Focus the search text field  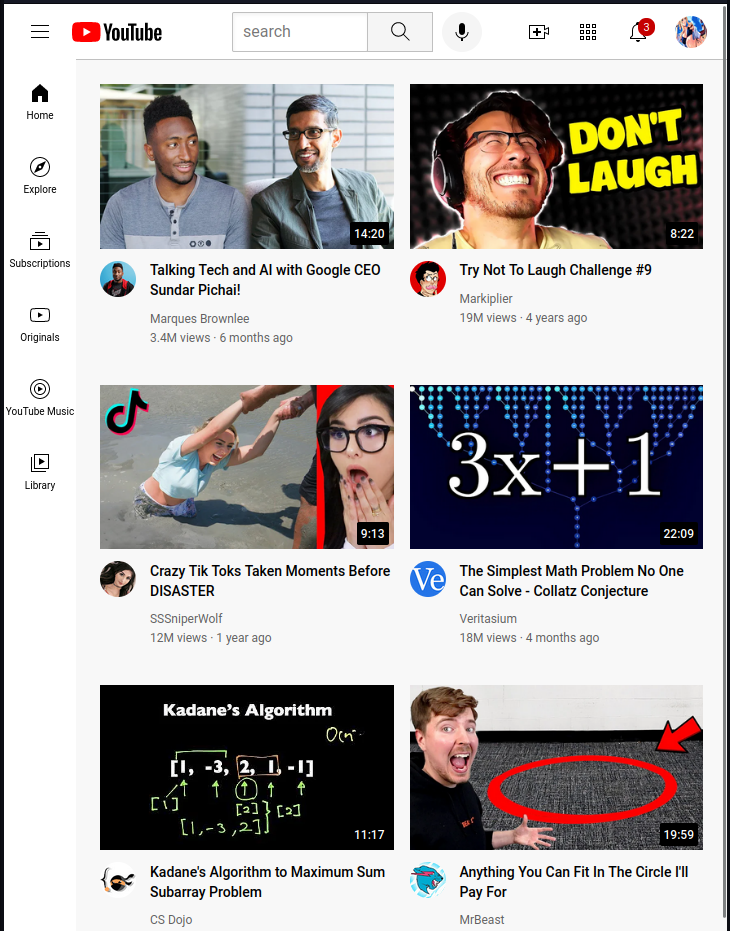(x=300, y=31)
